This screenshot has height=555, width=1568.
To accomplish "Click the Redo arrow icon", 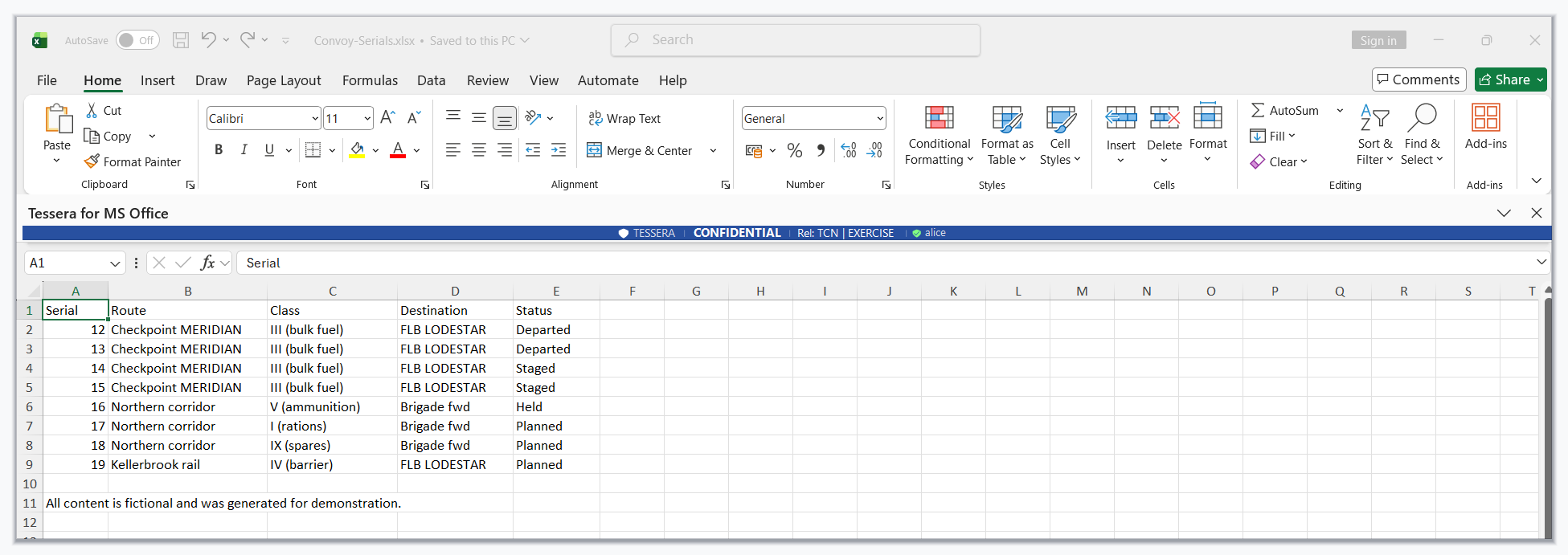I will click(x=248, y=39).
